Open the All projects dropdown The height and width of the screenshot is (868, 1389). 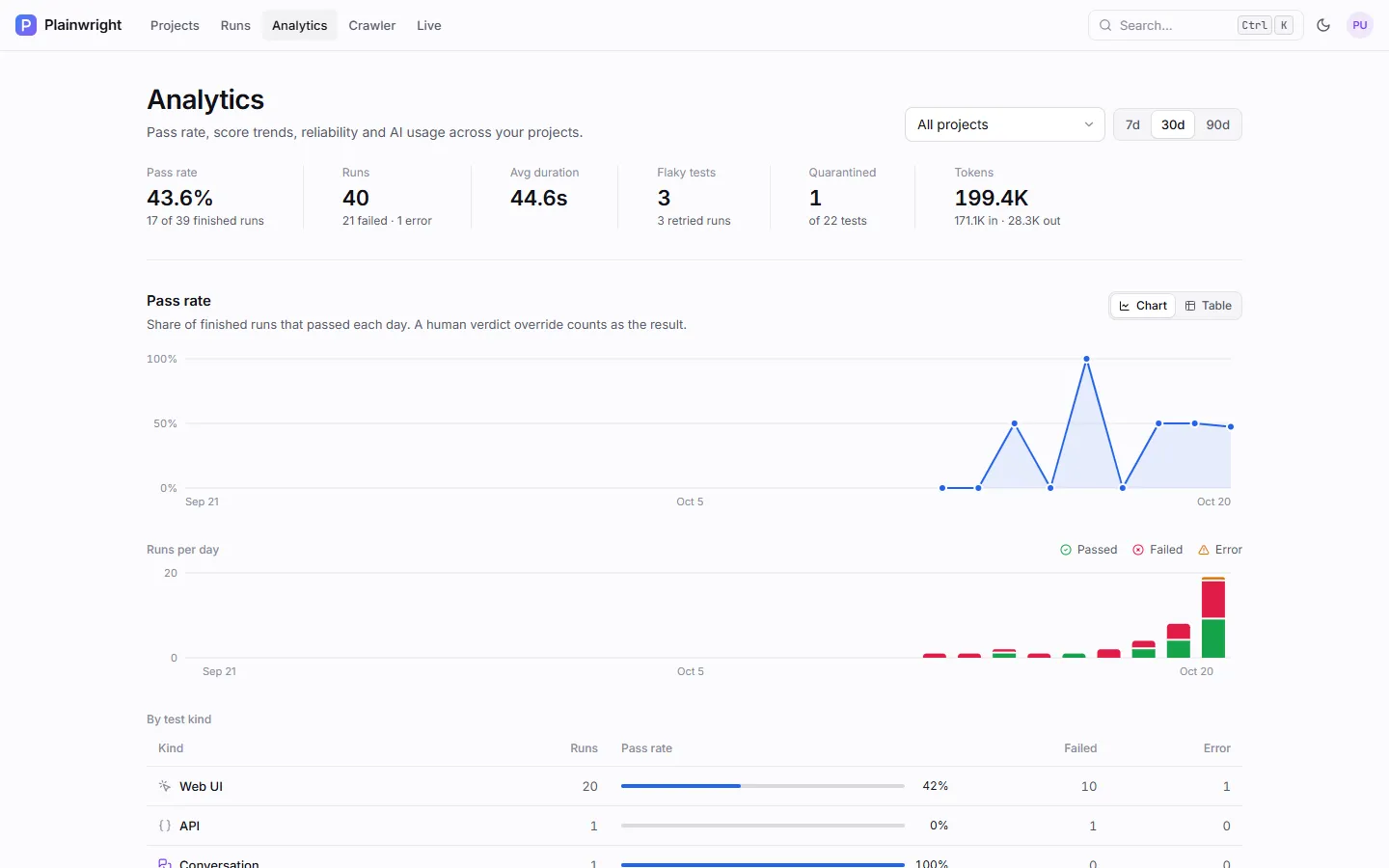1005,124
